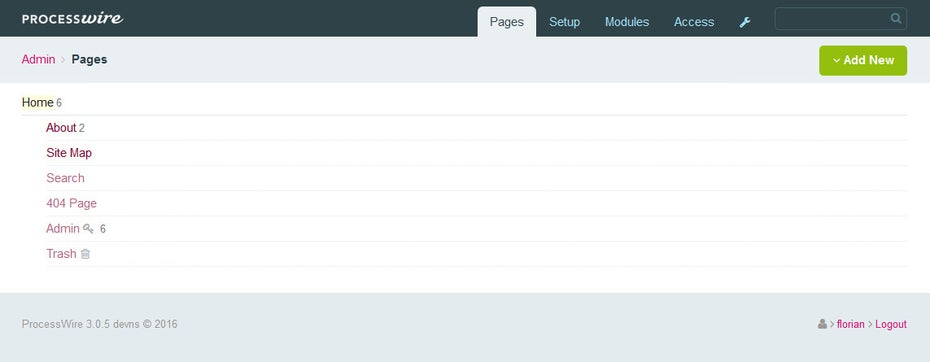
Task: Click the Admin breadcrumb link
Action: pos(39,59)
